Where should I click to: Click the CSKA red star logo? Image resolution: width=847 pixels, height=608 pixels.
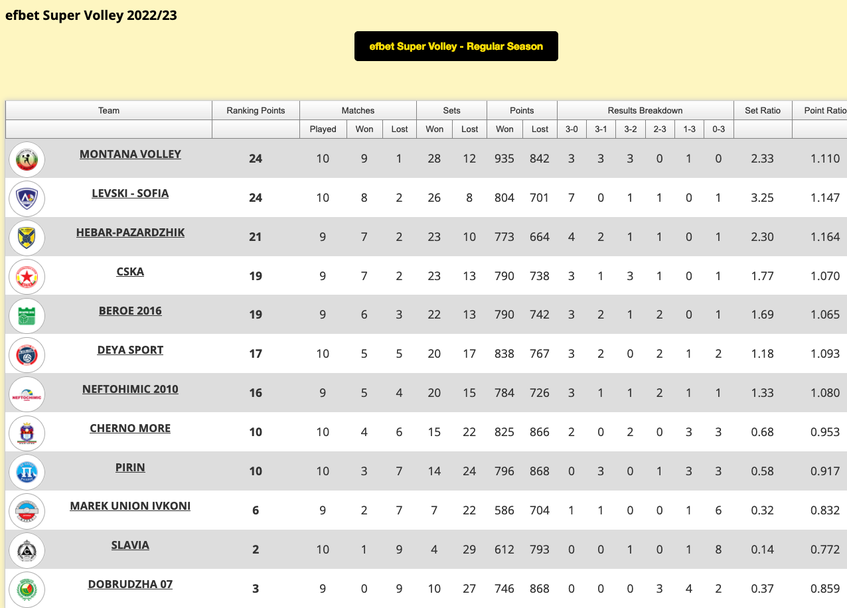click(x=26, y=276)
